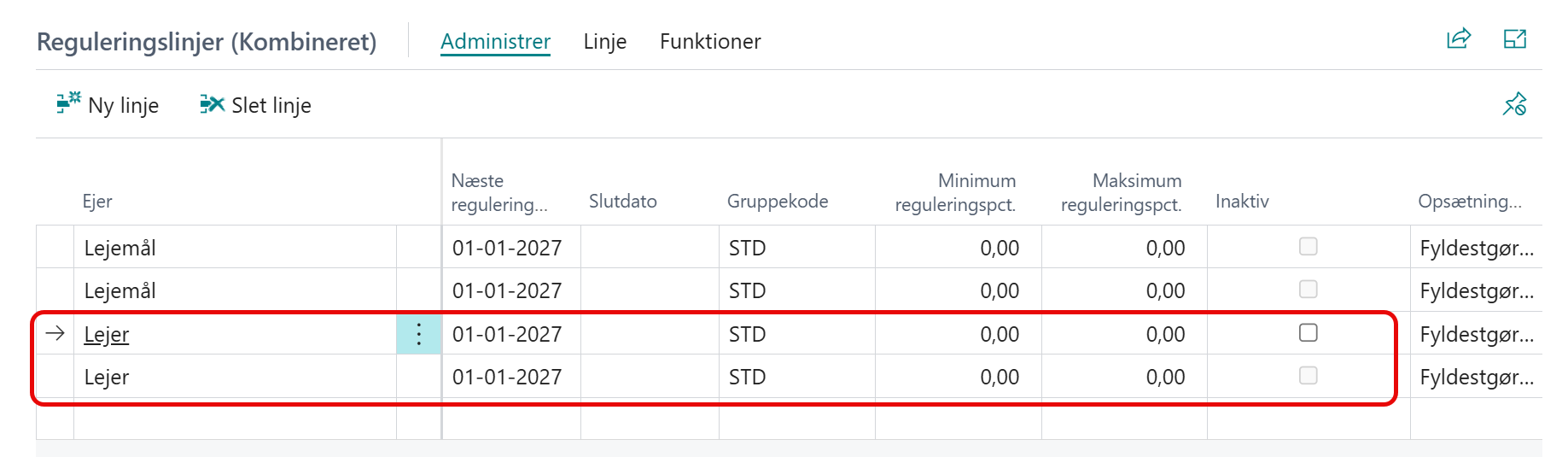Click the Reguleringslinjer (Kombineret) heading

(207, 41)
